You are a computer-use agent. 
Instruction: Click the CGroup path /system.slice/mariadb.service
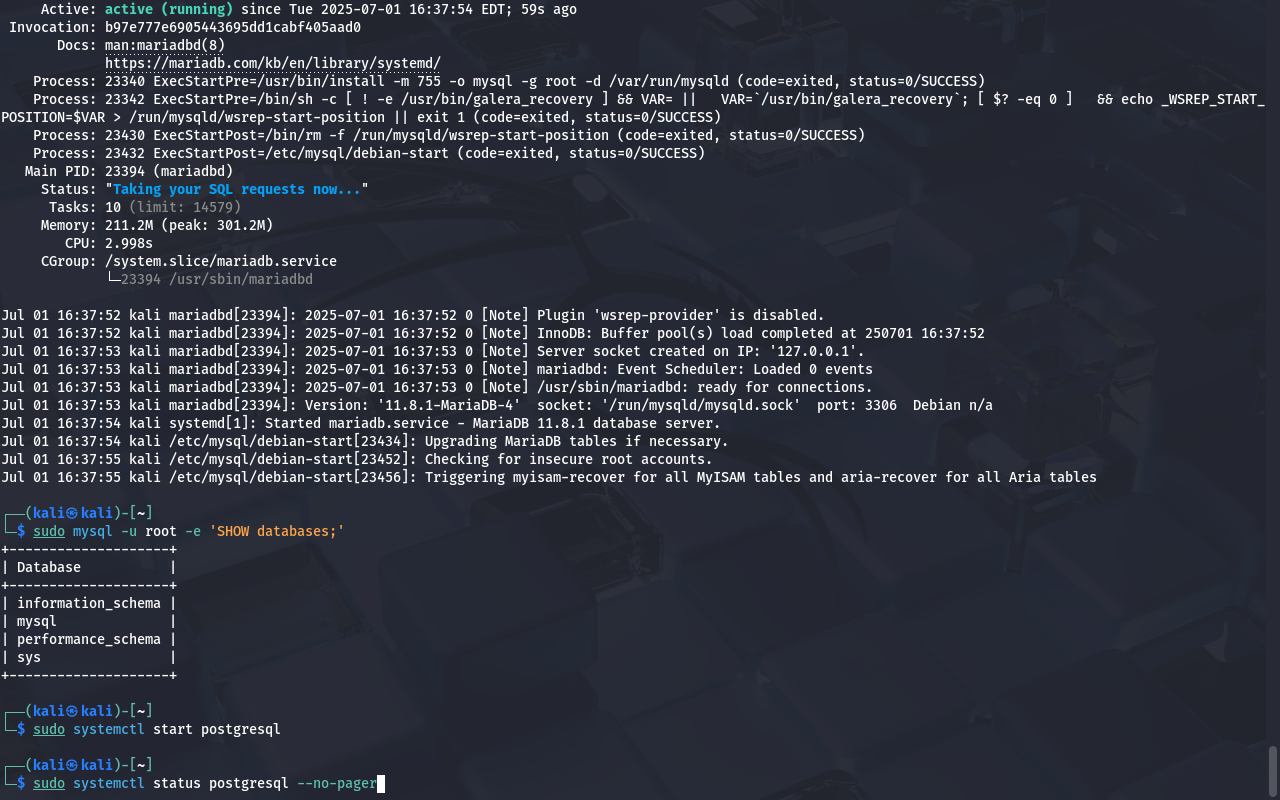[221, 261]
